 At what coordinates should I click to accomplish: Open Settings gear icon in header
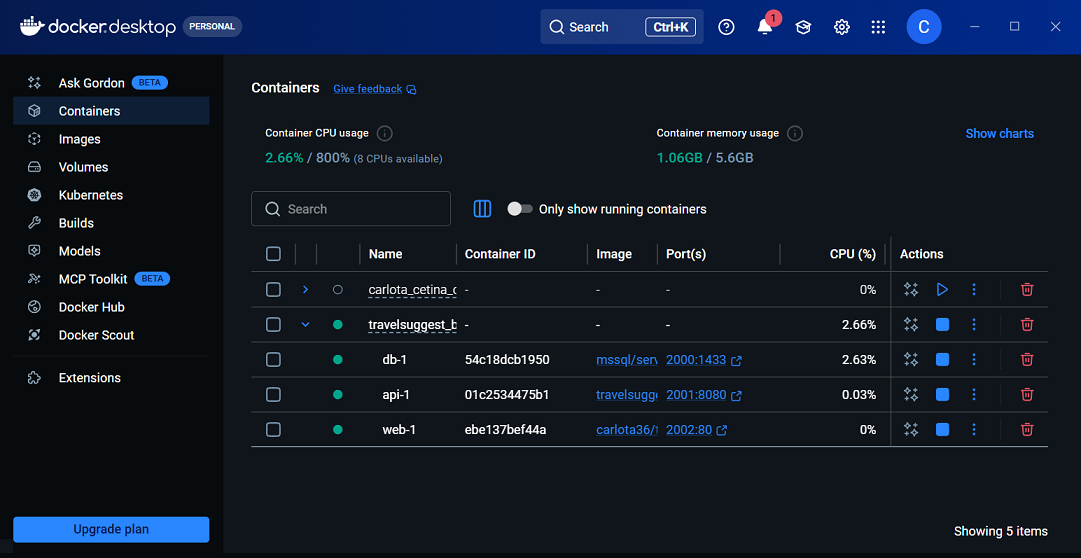pos(841,27)
